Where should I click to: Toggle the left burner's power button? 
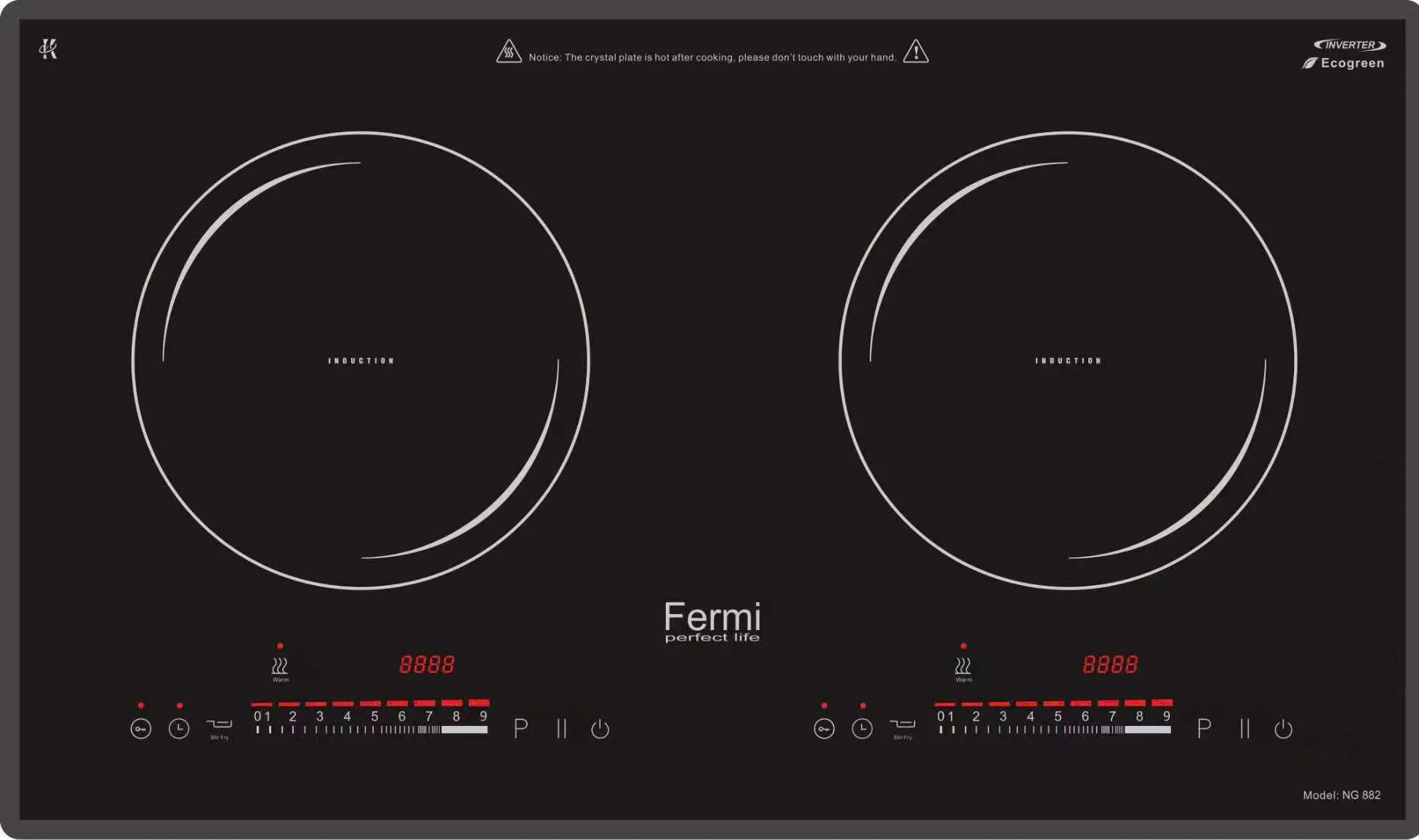600,729
